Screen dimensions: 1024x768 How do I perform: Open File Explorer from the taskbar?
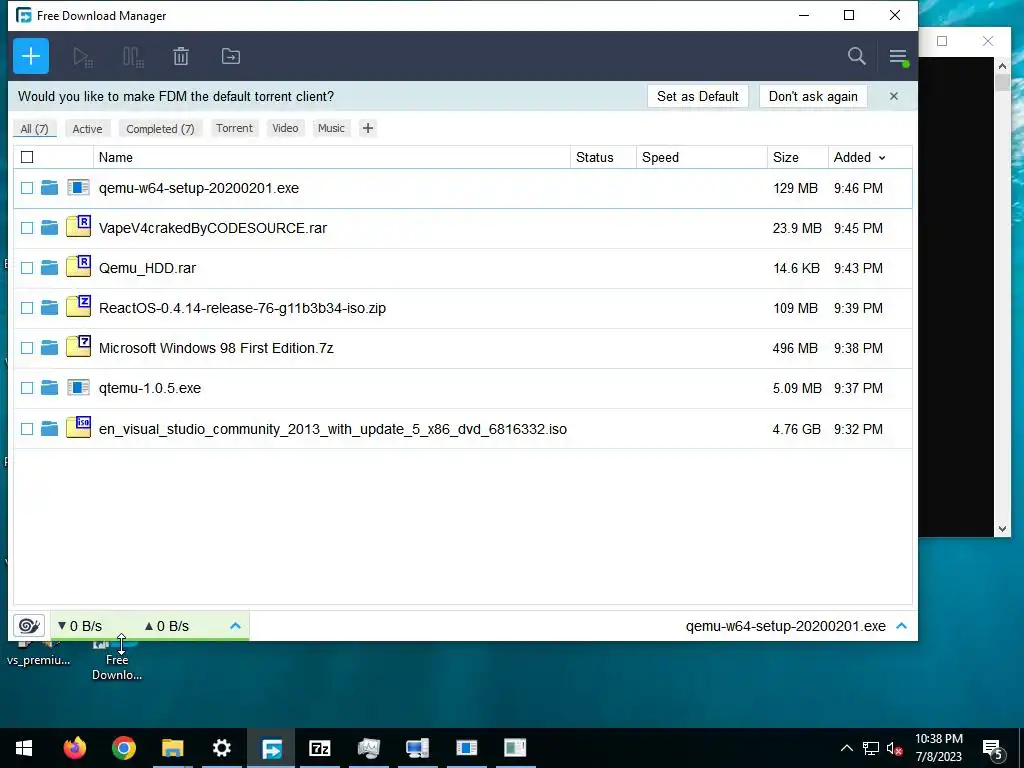click(172, 748)
